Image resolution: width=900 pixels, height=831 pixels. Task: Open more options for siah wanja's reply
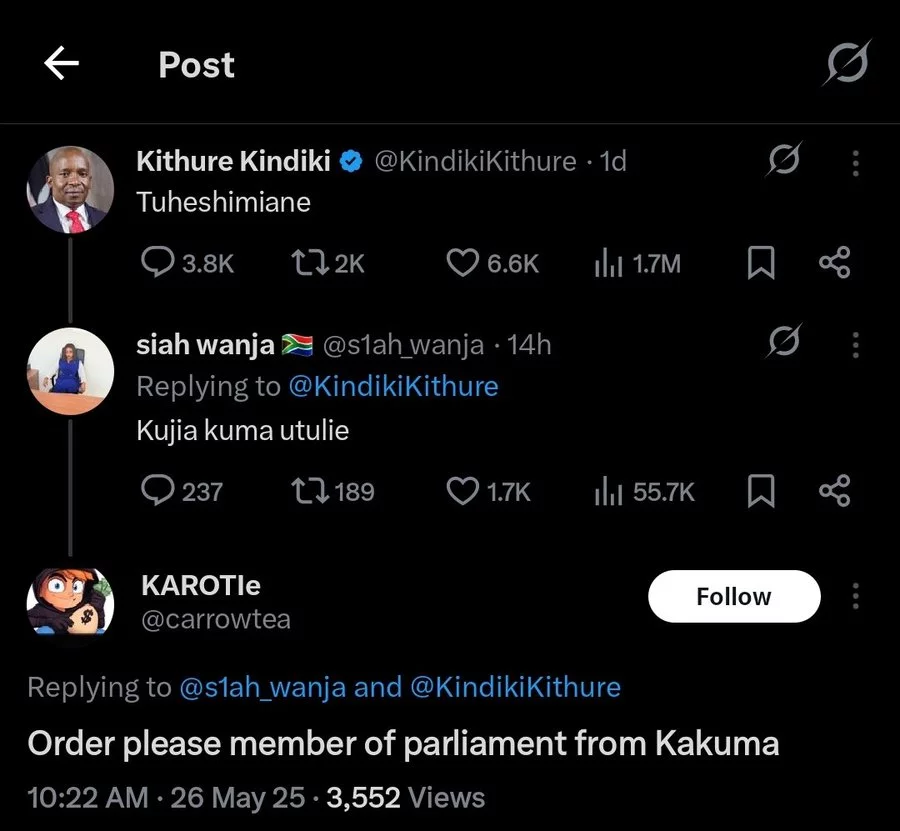855,345
